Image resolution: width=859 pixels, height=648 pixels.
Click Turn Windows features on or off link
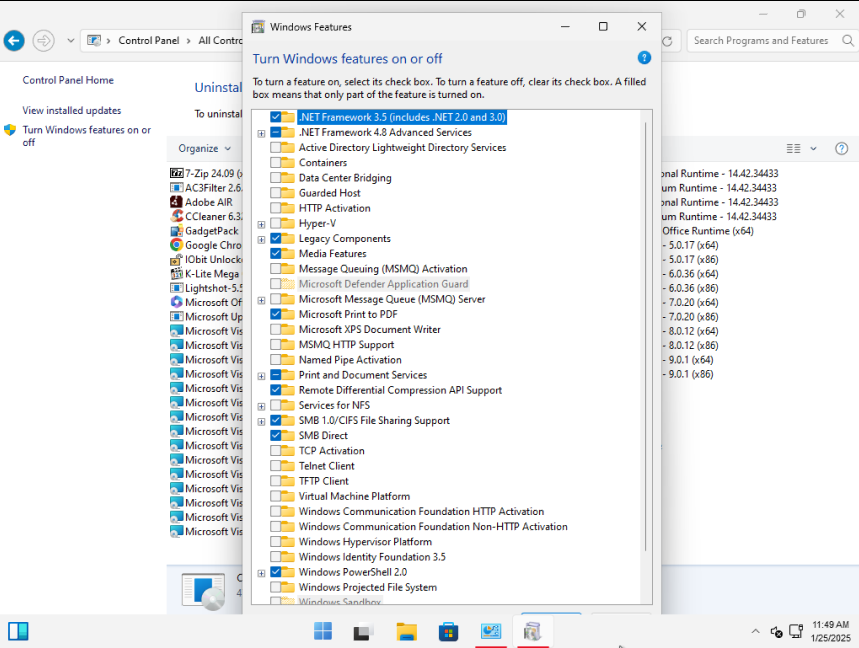click(x=87, y=136)
